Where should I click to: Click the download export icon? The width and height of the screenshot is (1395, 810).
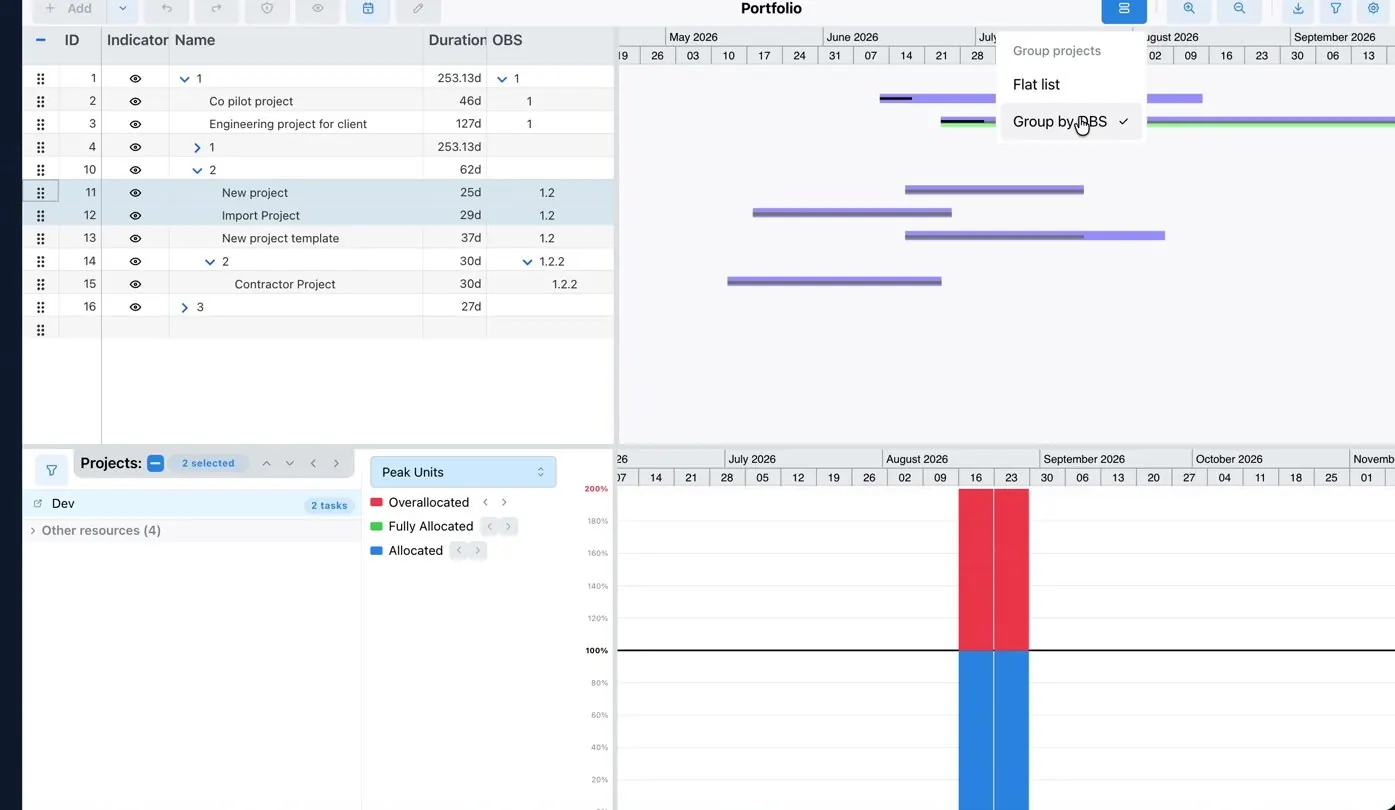point(1298,9)
